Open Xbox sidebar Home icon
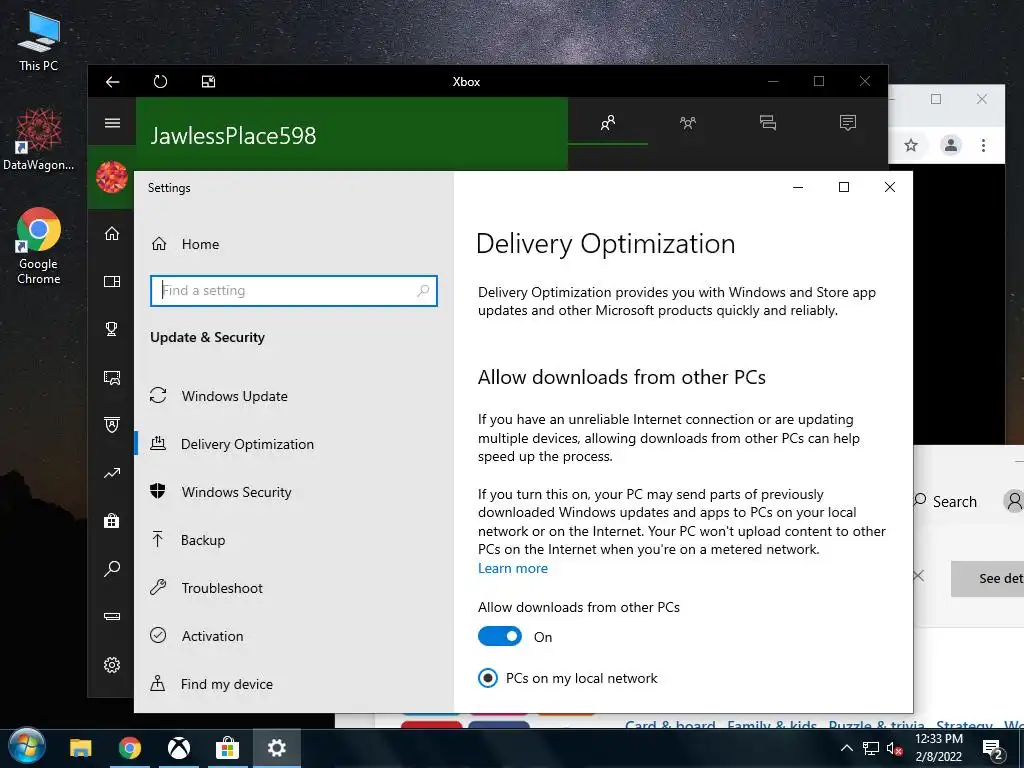Image resolution: width=1024 pixels, height=768 pixels. [112, 233]
